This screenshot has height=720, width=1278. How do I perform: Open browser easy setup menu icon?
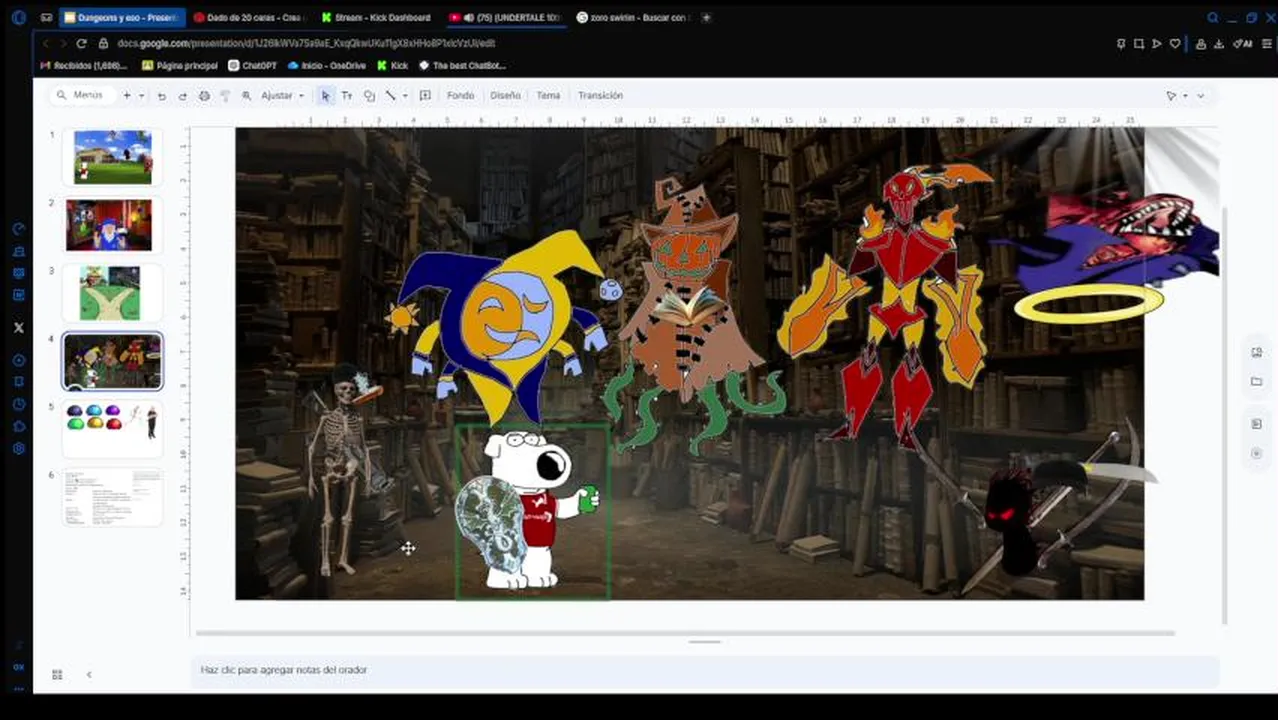point(1268,44)
